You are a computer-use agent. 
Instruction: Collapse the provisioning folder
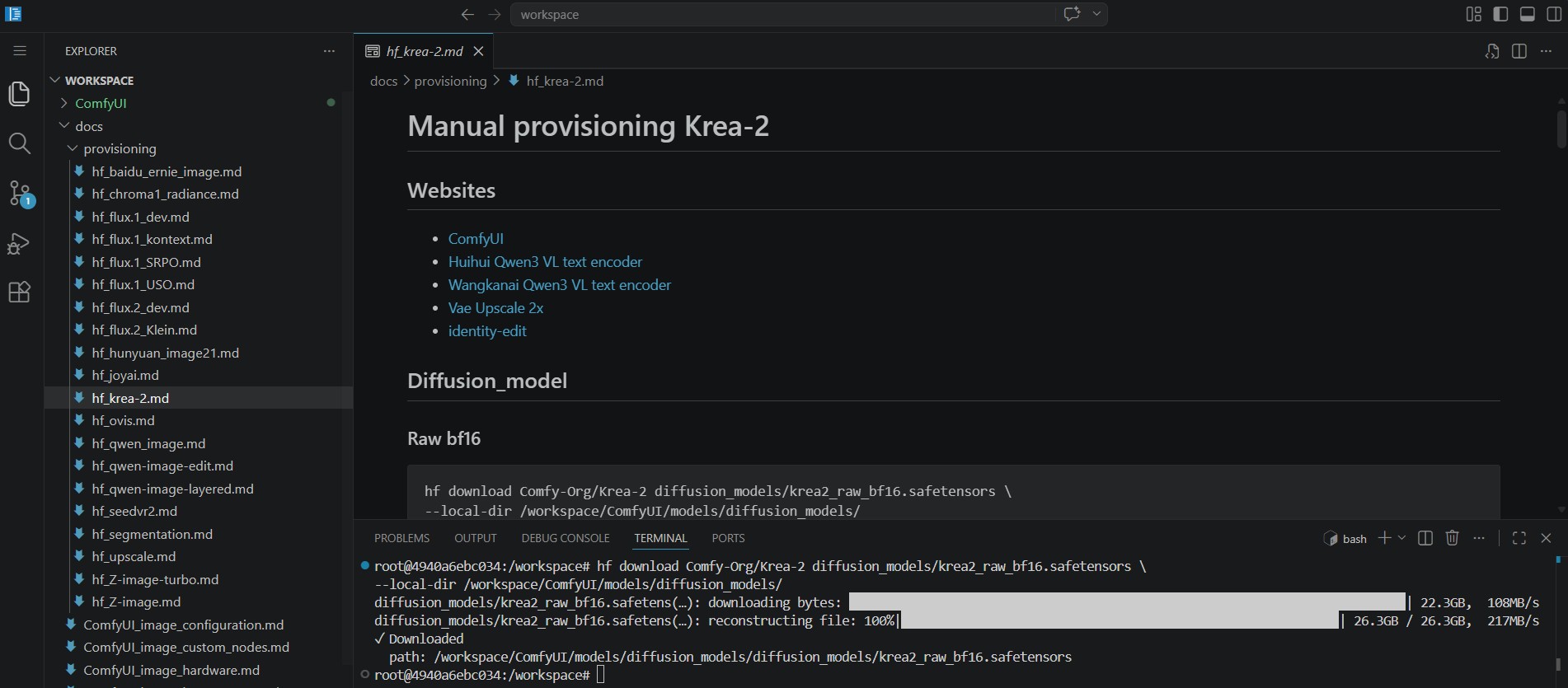coord(120,148)
